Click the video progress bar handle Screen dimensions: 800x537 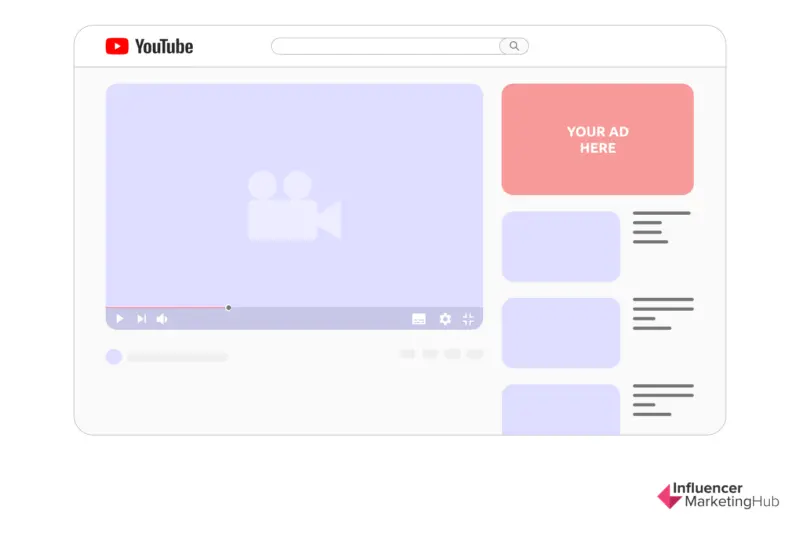point(229,308)
